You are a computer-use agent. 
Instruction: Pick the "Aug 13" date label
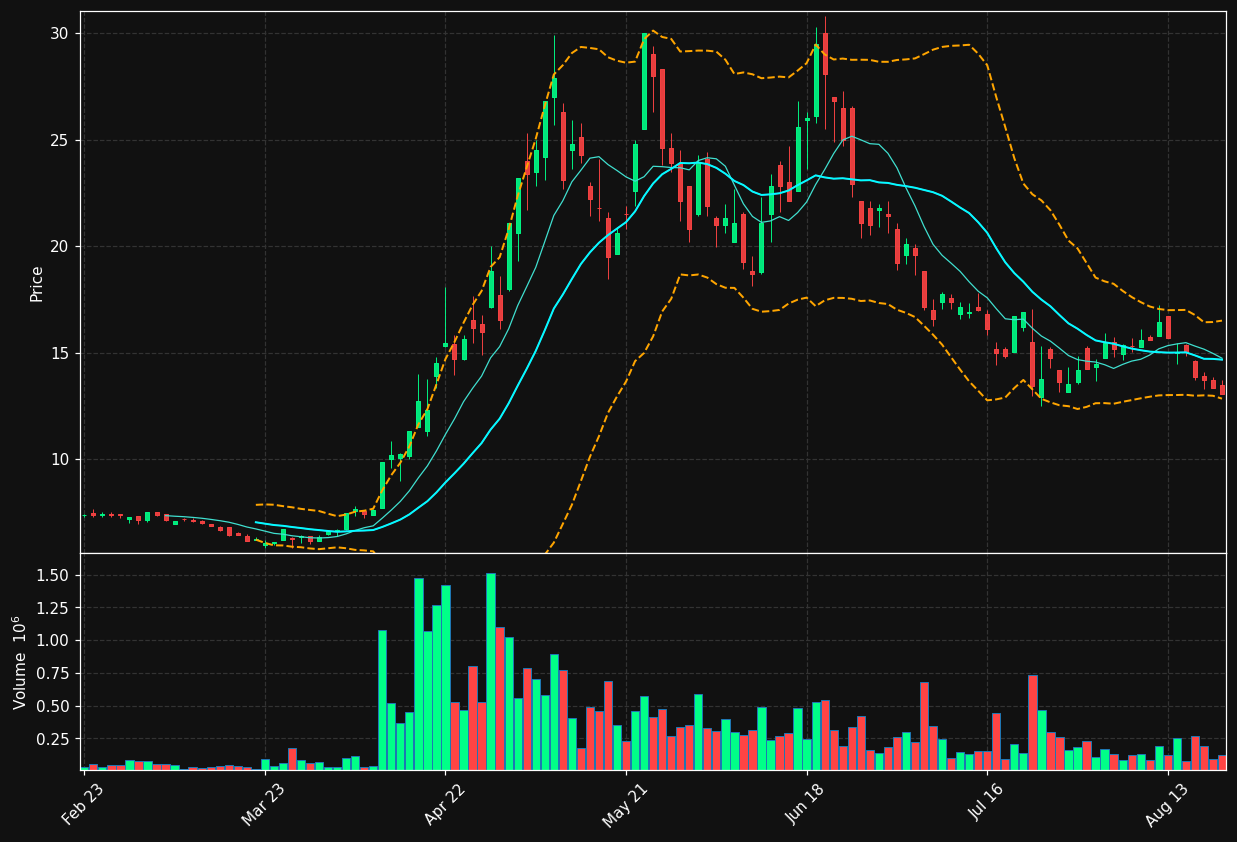click(x=1166, y=805)
